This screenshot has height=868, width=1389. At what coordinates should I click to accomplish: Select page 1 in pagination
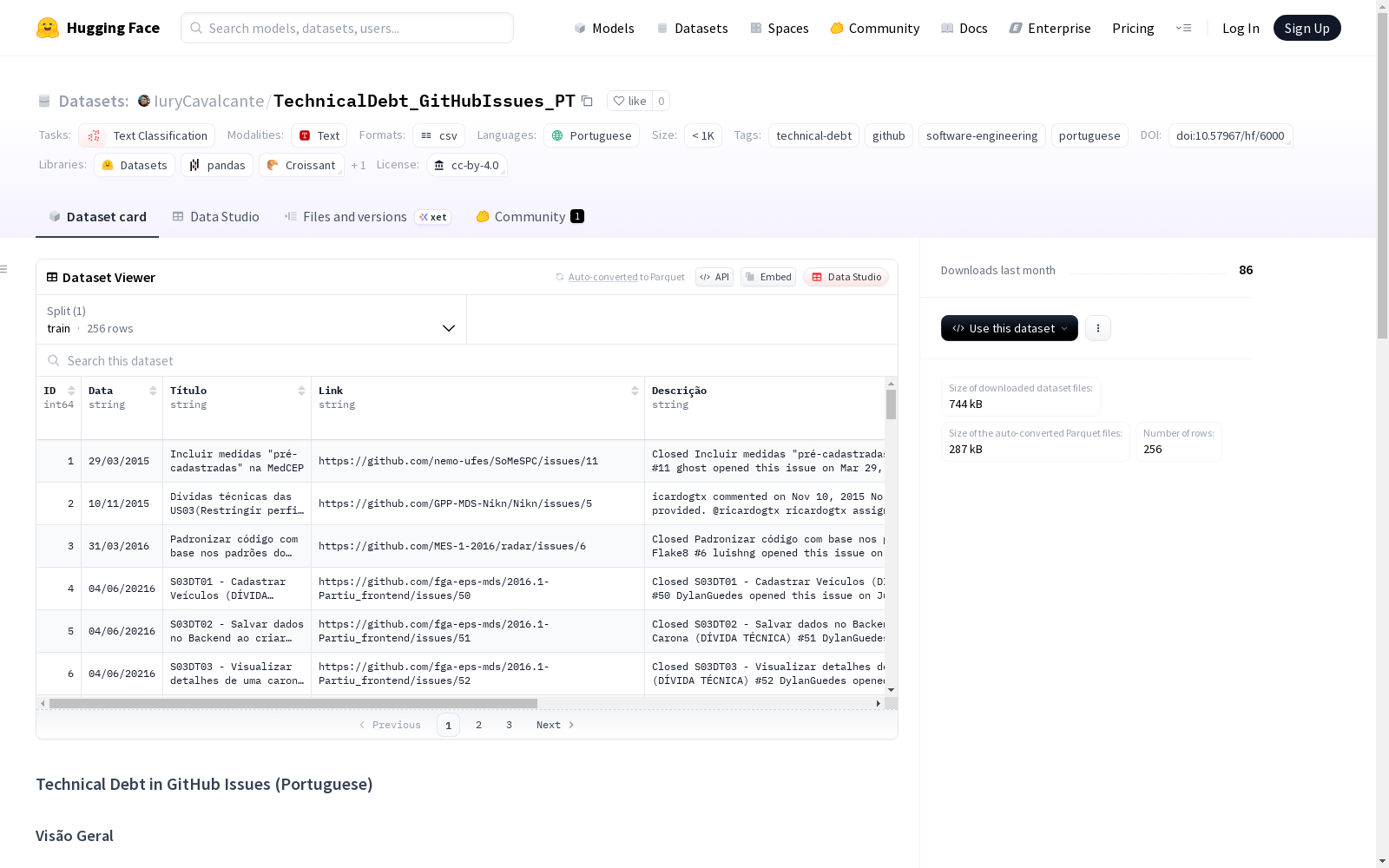tap(448, 725)
